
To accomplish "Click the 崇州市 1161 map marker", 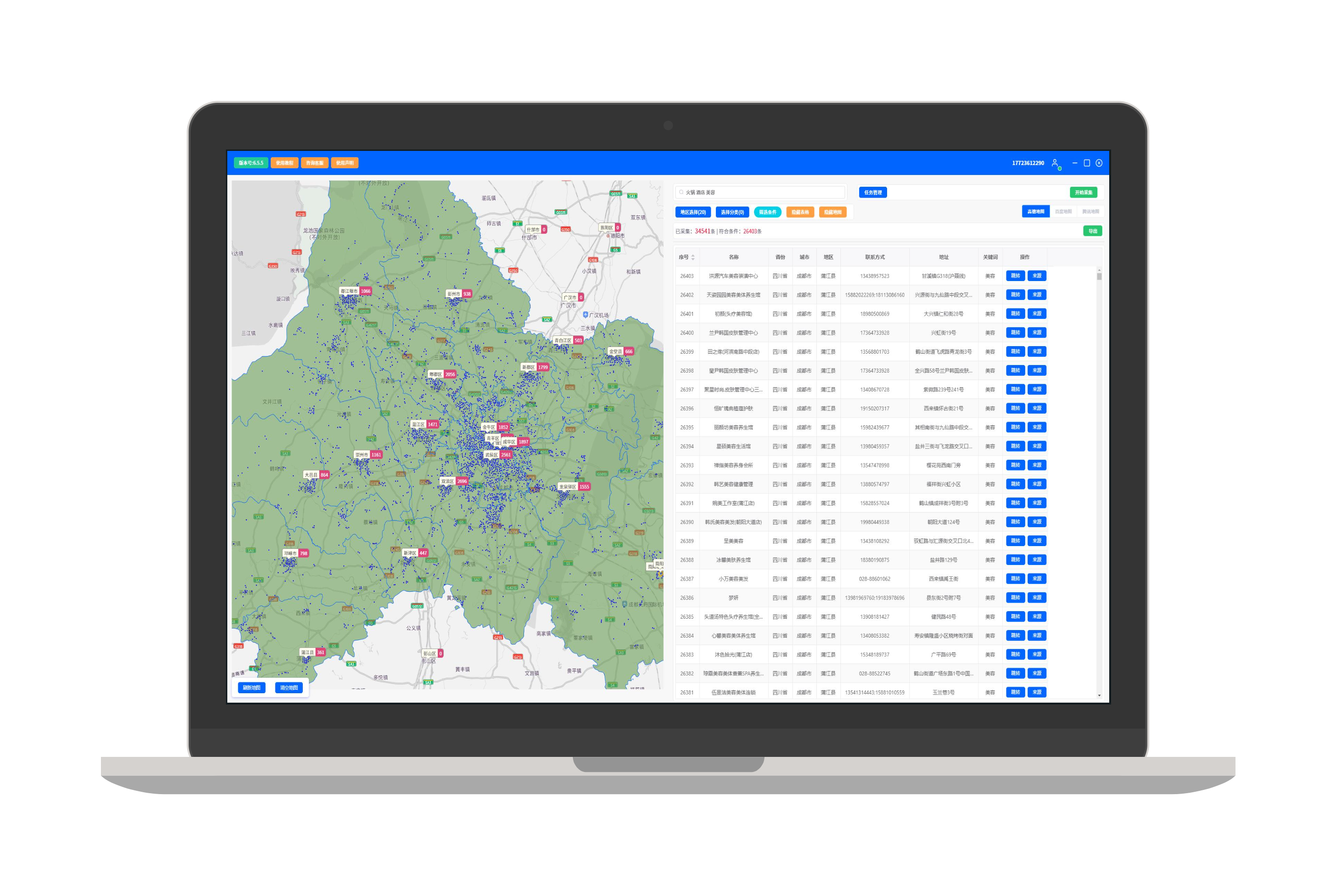I will point(368,455).
